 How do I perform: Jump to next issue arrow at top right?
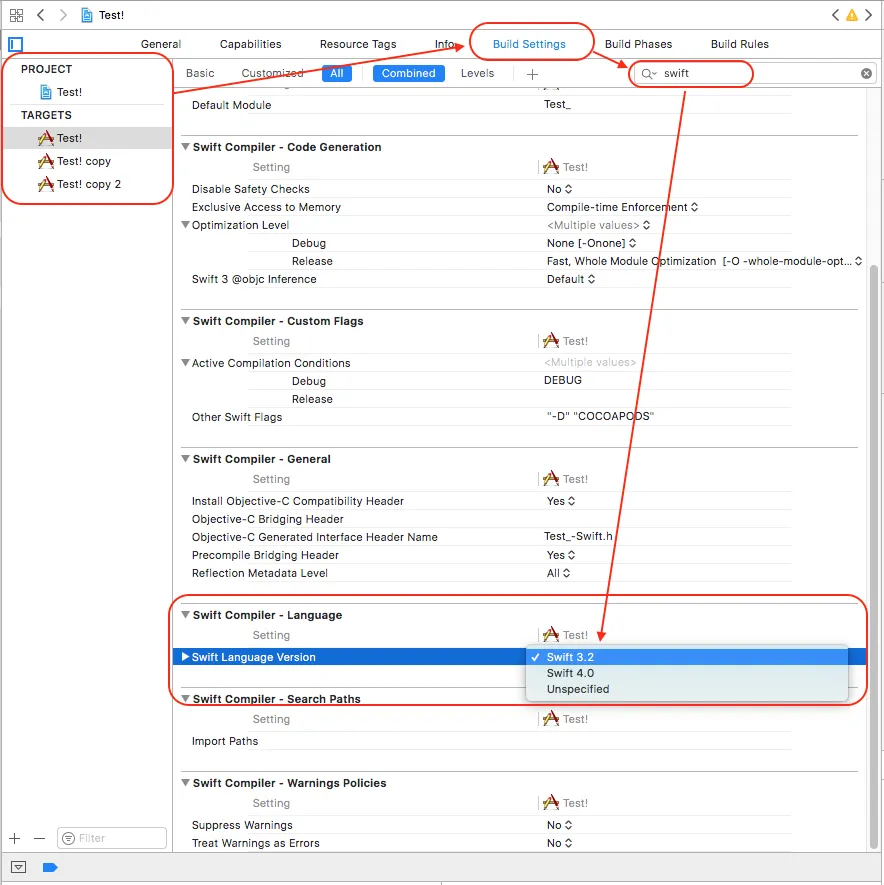coord(869,15)
